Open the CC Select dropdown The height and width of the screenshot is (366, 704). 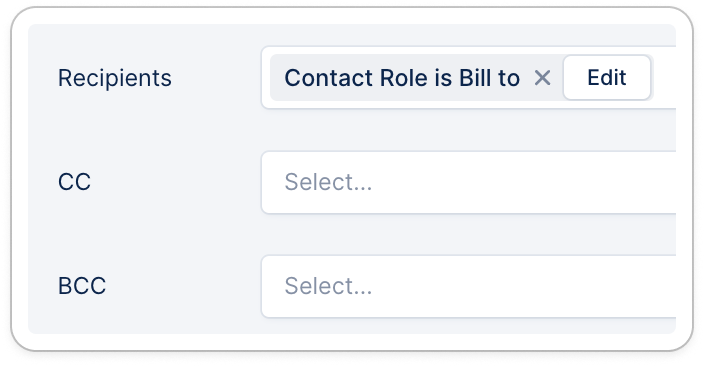[468, 182]
